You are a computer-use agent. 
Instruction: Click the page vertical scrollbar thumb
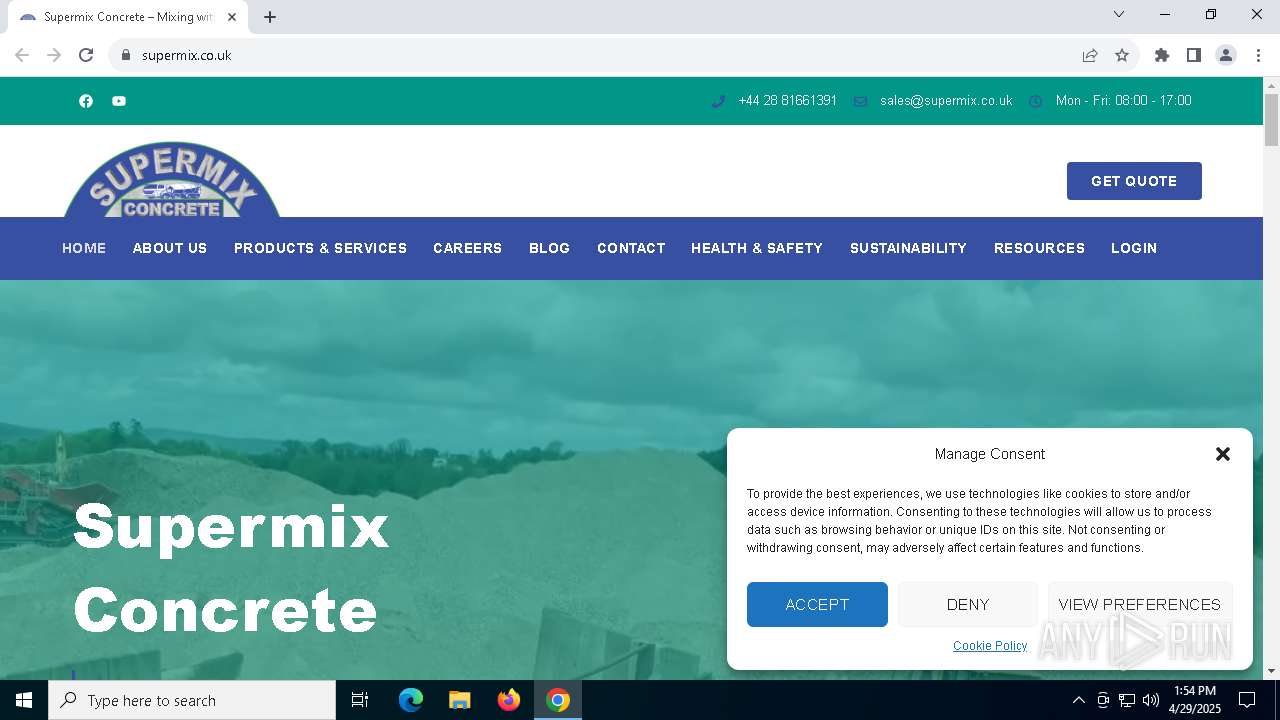point(1271,120)
